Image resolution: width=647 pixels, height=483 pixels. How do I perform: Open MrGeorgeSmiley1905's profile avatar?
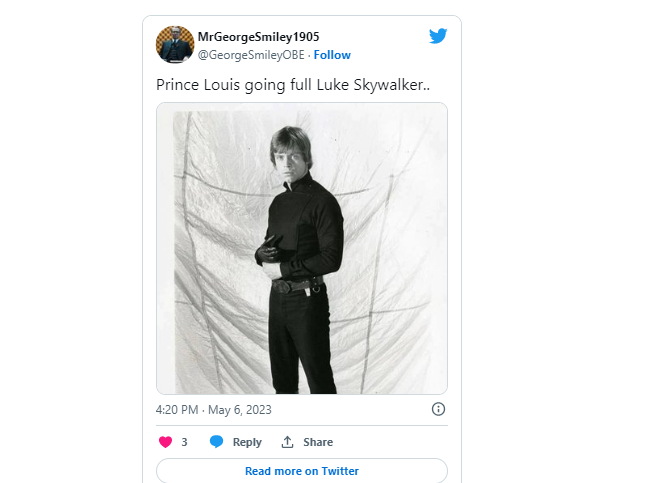[175, 45]
